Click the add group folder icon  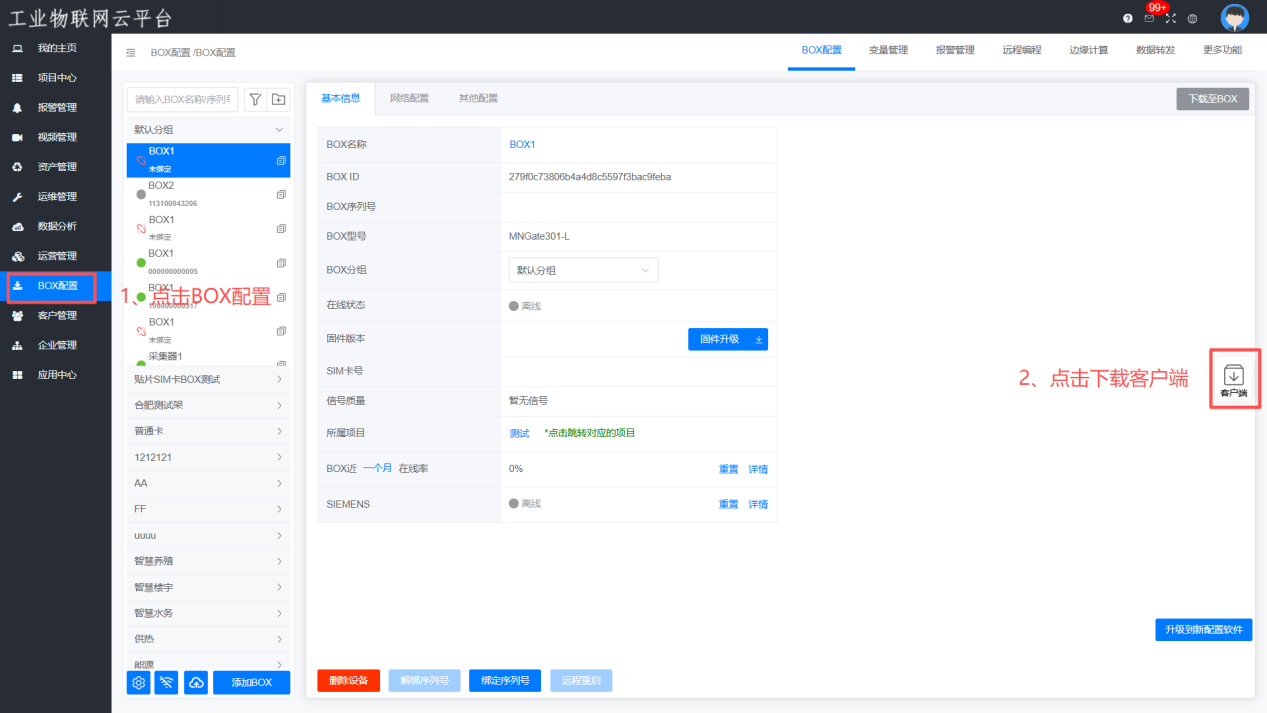pyautogui.click(x=278, y=99)
